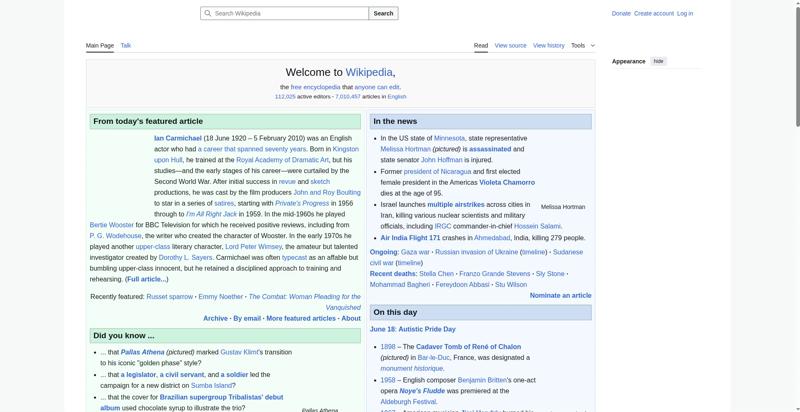Viewport: 800px width, 412px height.
Task: Open the Create account link
Action: click(654, 14)
